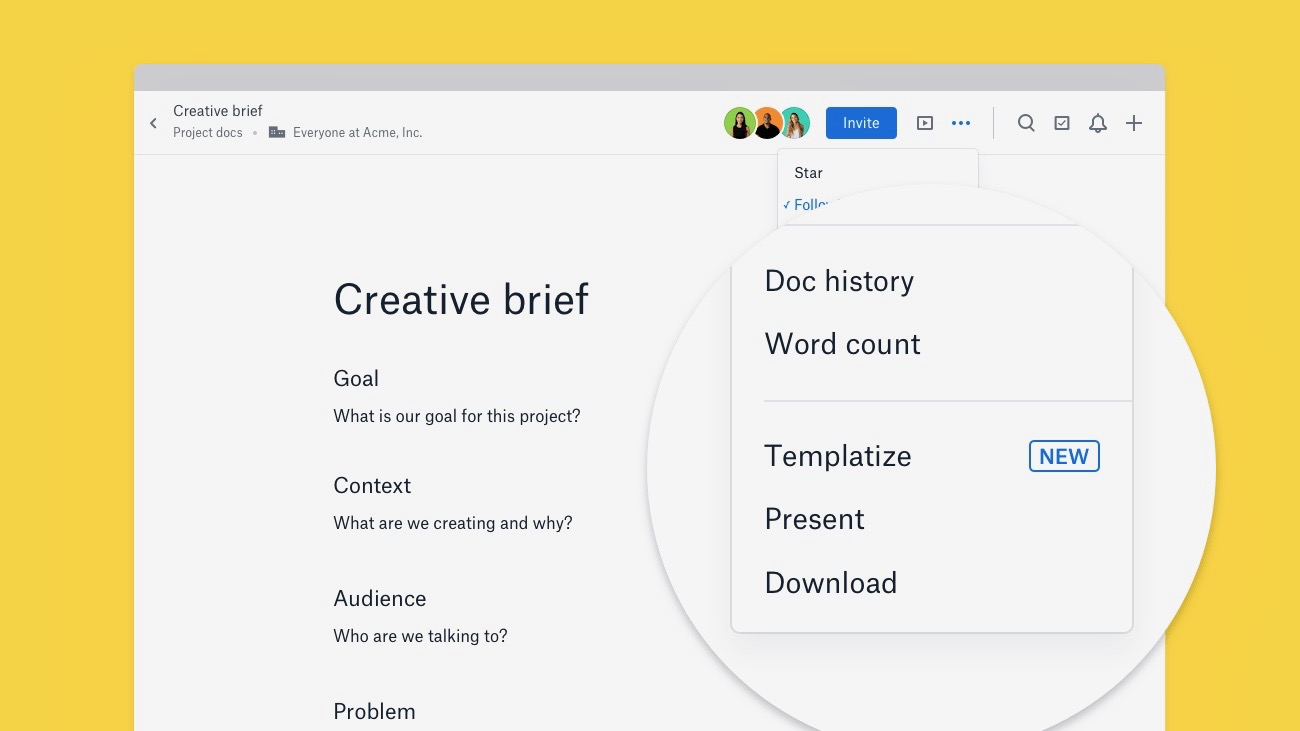Click the collaborator avatar with green background

[x=739, y=123]
